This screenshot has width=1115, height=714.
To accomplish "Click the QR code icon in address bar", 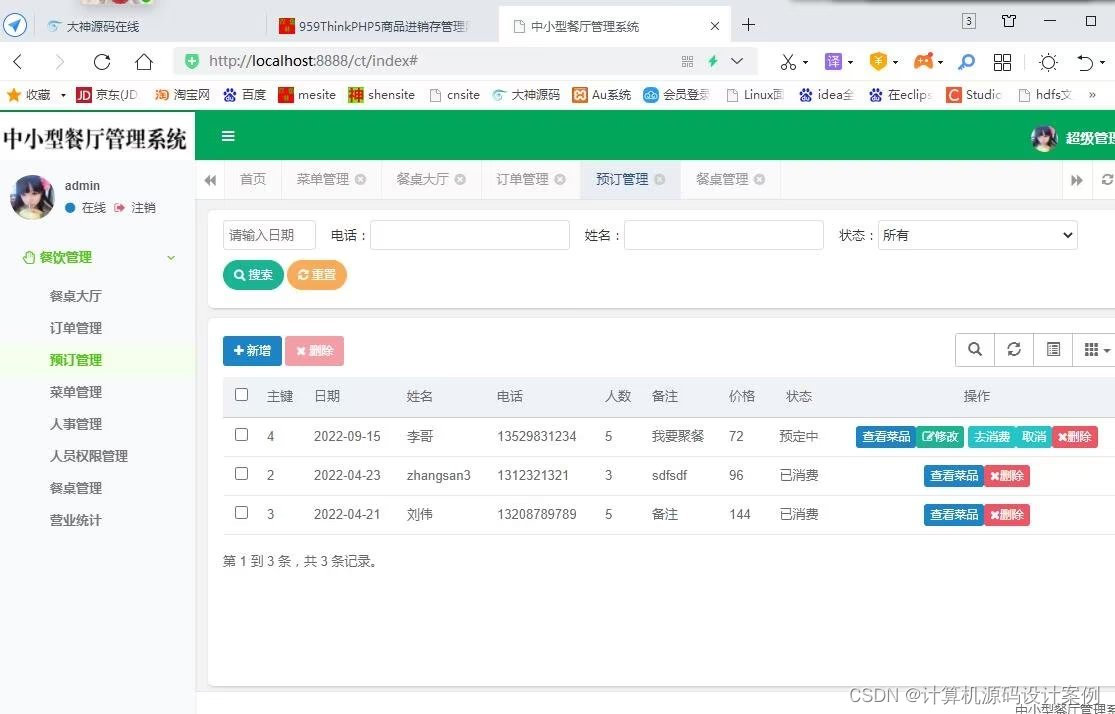I will (x=687, y=62).
